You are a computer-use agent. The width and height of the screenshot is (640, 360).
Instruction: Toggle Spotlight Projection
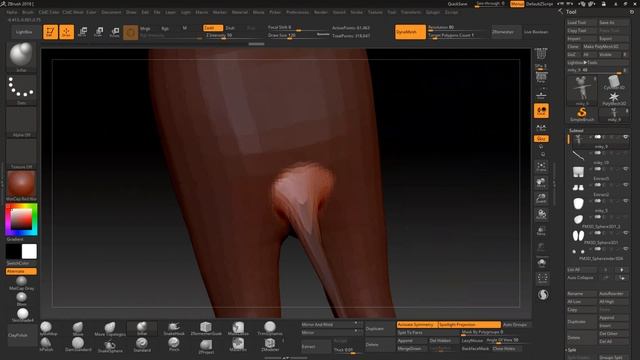(469, 324)
